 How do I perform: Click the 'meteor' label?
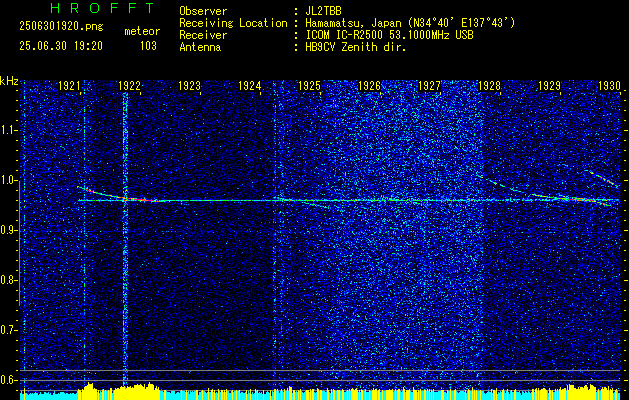[142, 31]
